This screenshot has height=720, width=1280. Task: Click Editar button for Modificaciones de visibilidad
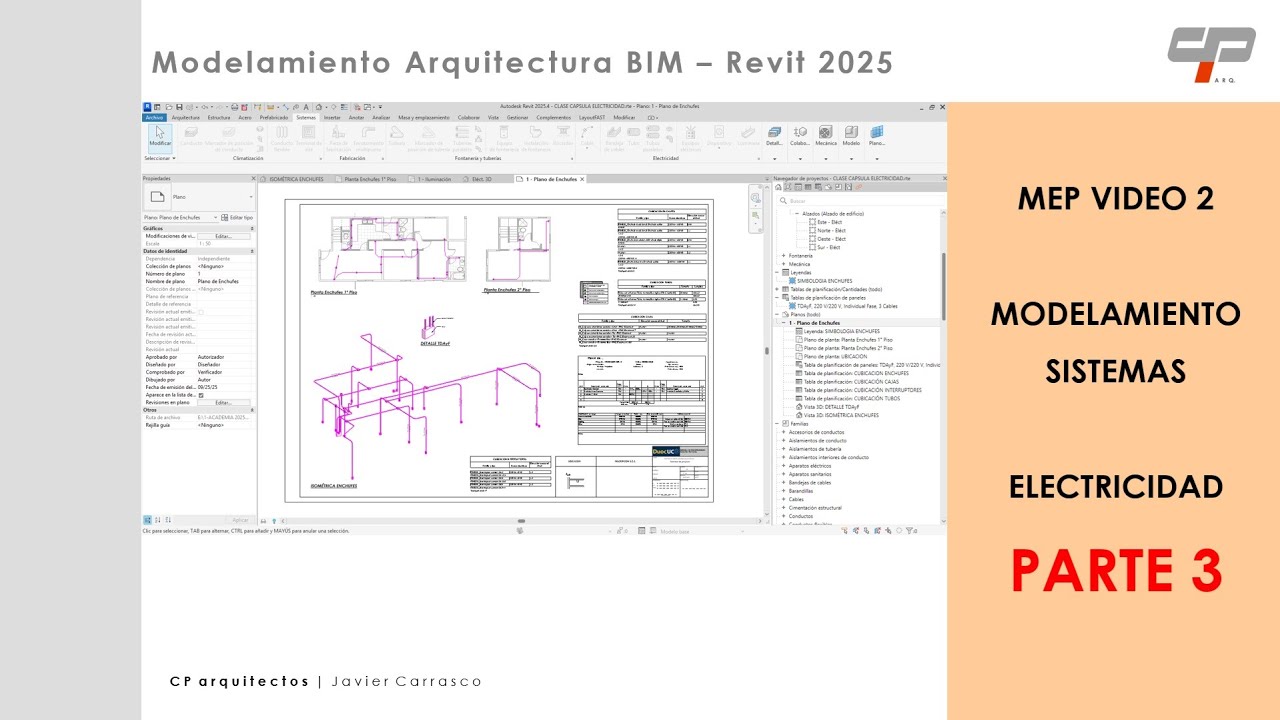point(223,236)
